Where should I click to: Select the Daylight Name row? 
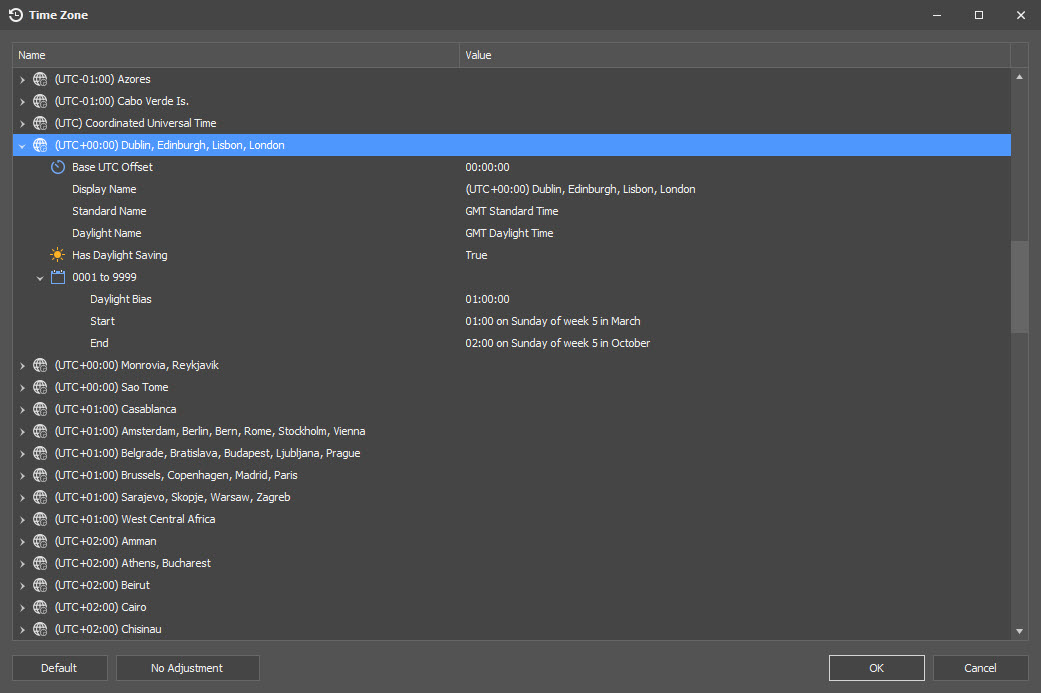512,233
